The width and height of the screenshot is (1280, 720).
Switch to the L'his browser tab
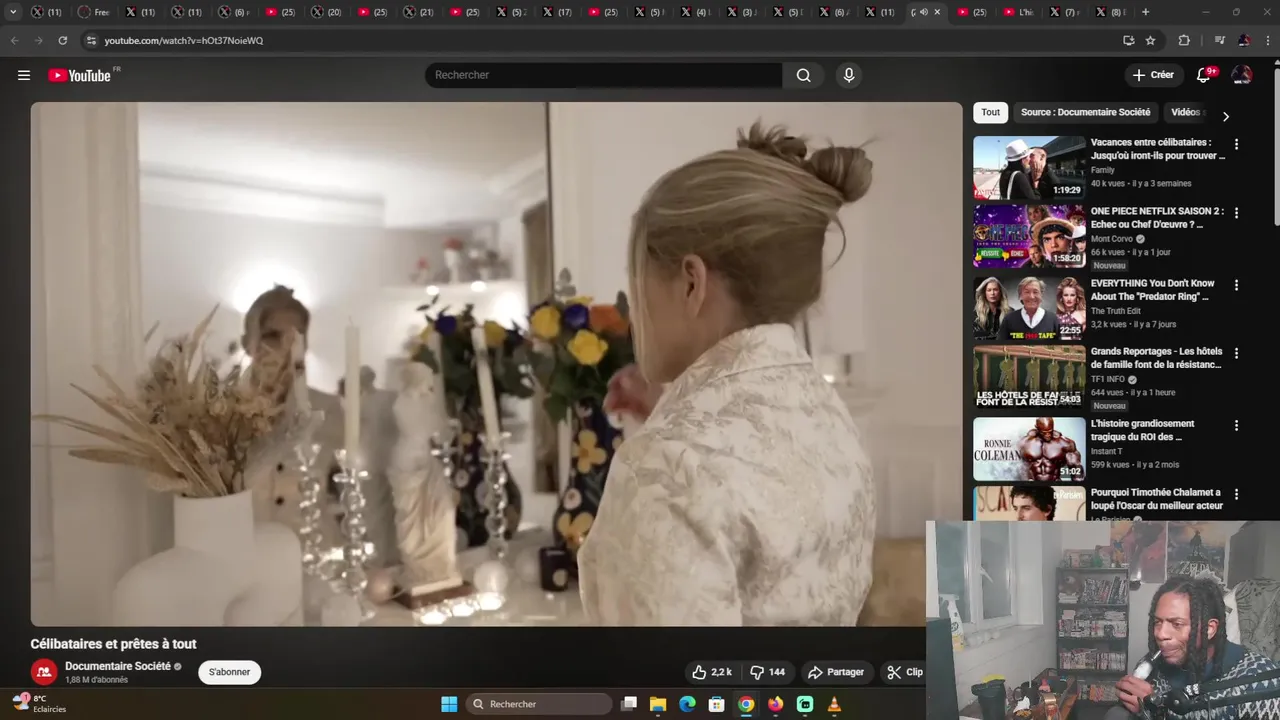tap(1018, 12)
